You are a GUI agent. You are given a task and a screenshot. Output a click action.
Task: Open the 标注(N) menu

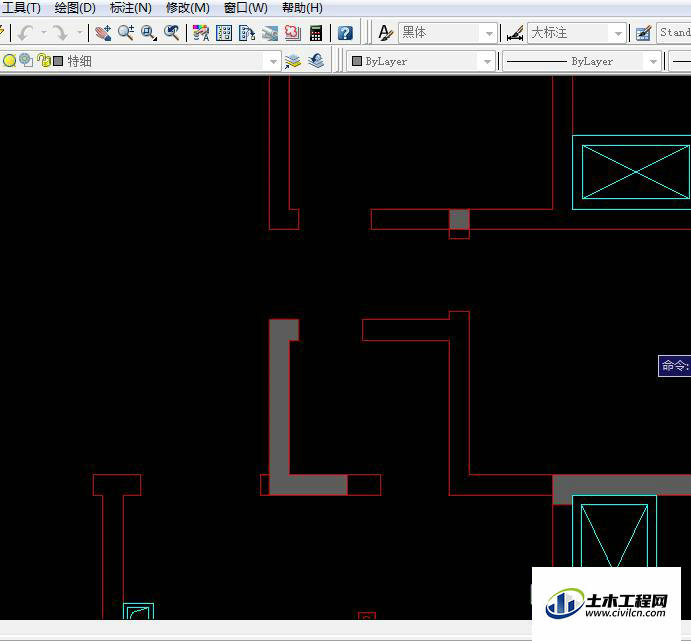(x=130, y=8)
